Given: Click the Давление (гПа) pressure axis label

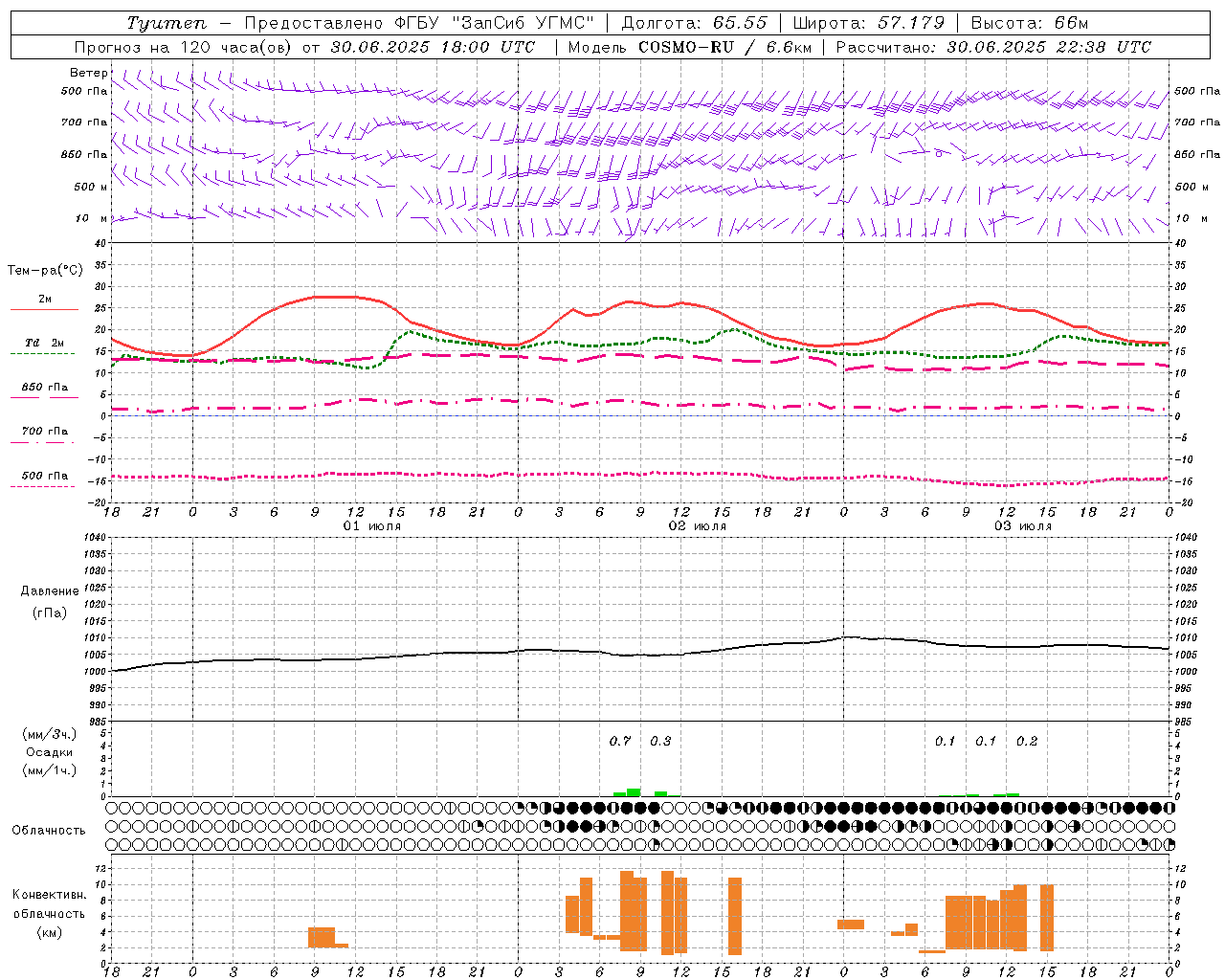Looking at the screenshot, I should tap(50, 602).
